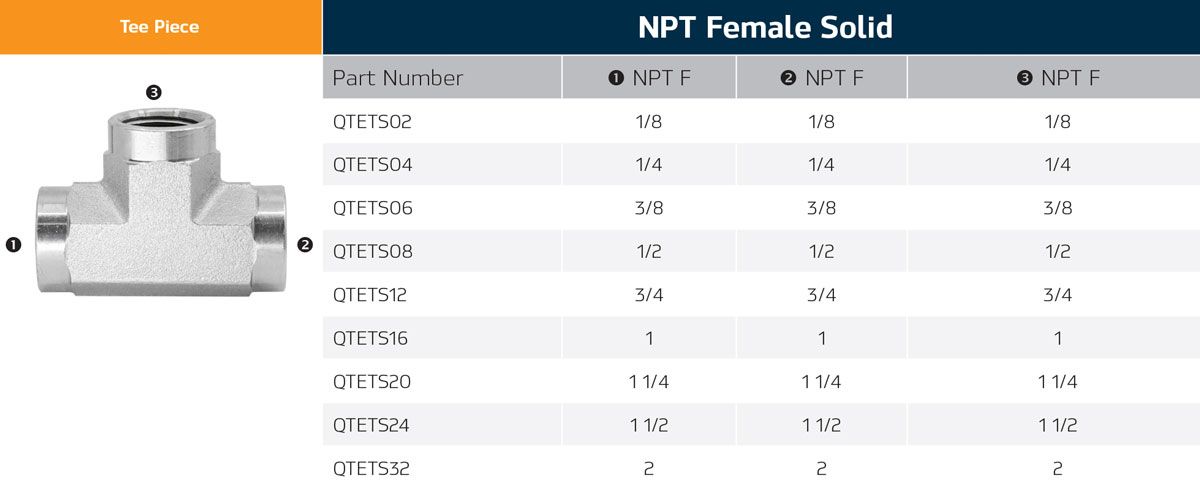Select the Part Number column header
This screenshot has width=1200, height=490.
398,78
